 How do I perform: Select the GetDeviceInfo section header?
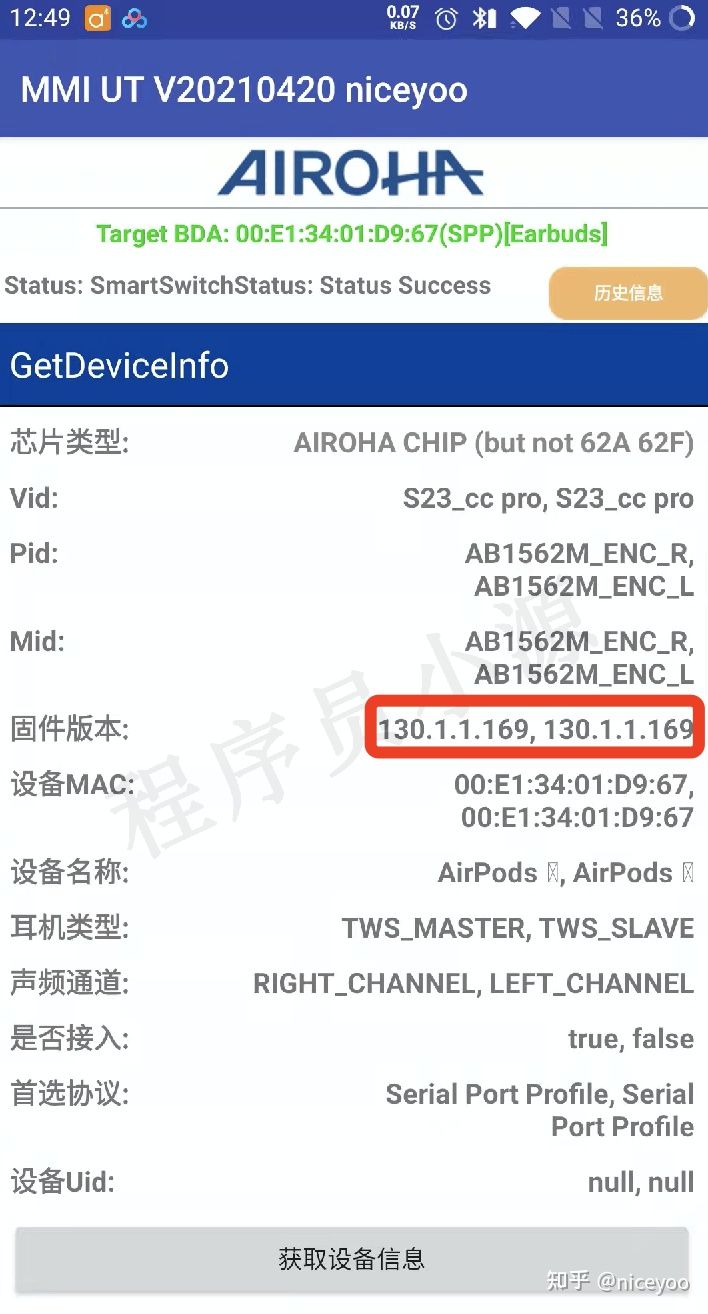[x=354, y=365]
